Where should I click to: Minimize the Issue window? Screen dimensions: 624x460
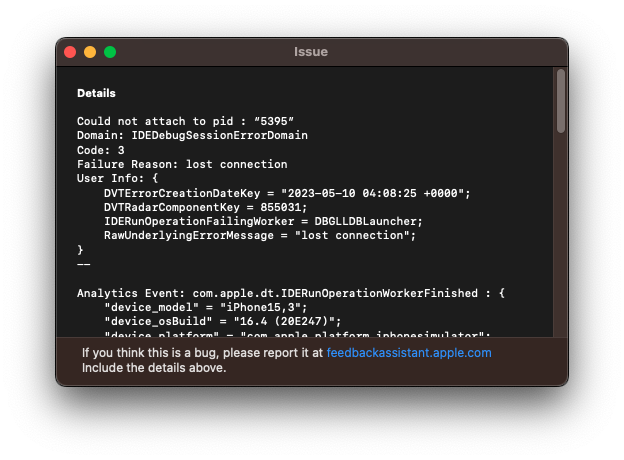click(x=90, y=52)
